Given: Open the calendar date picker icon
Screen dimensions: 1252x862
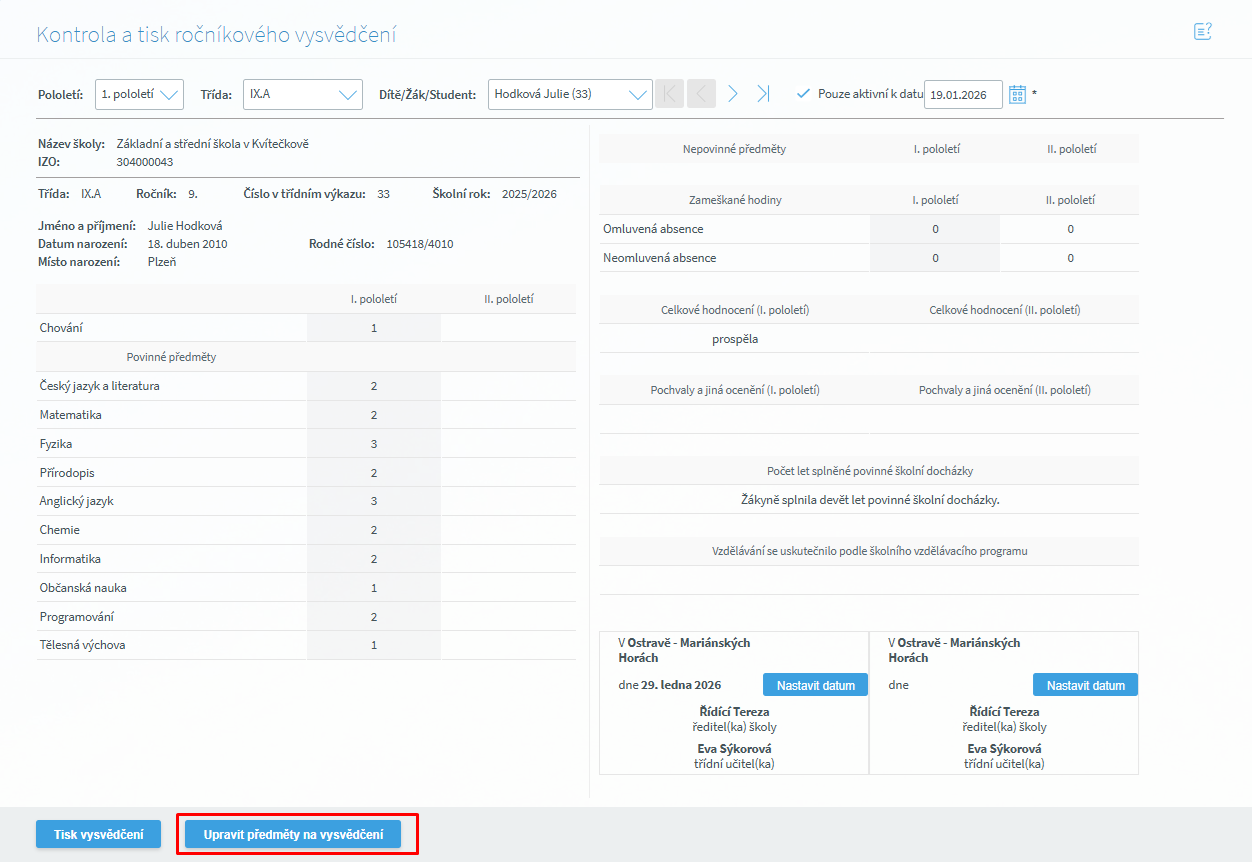Looking at the screenshot, I should pyautogui.click(x=1017, y=94).
